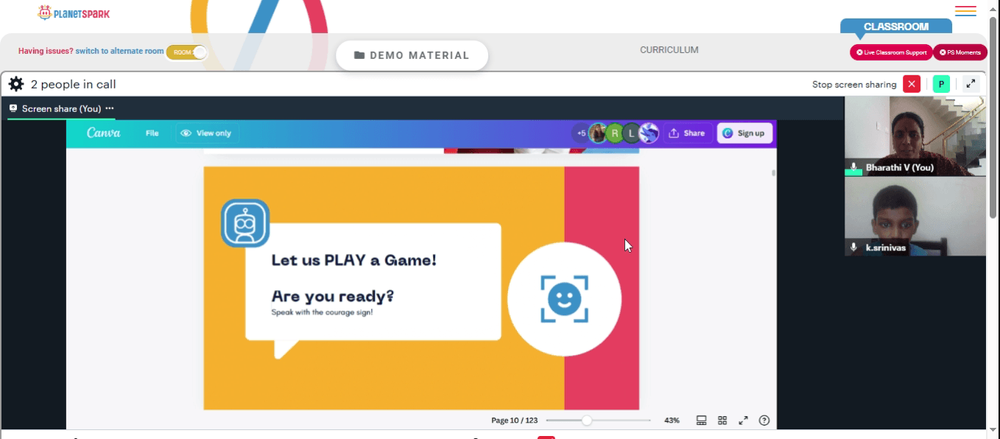Screen dimensions: 1000x439
Task: Click 'Let us PLAY a Game!' text
Action: pos(354,260)
